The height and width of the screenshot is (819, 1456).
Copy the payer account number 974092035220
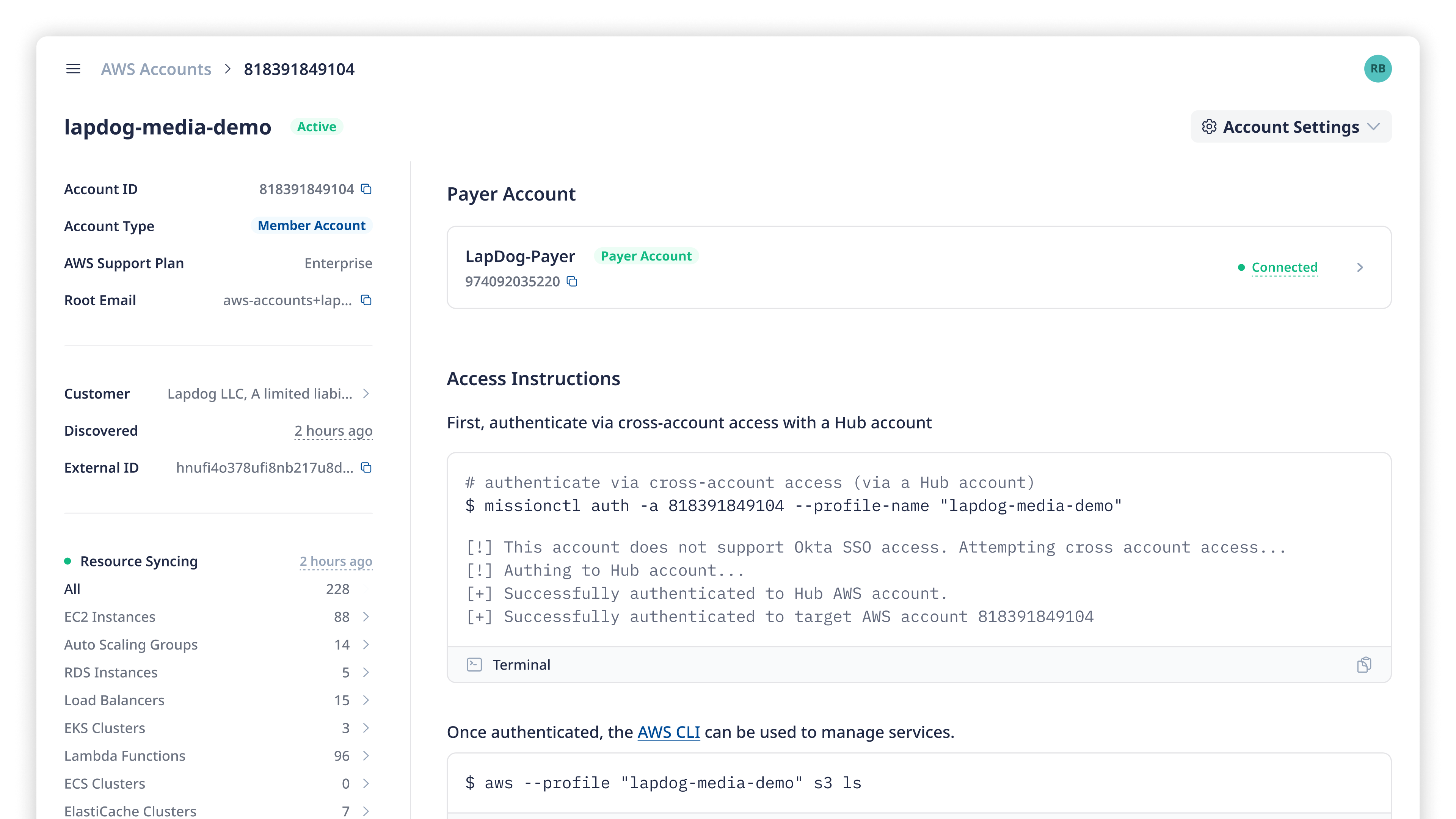(x=572, y=281)
